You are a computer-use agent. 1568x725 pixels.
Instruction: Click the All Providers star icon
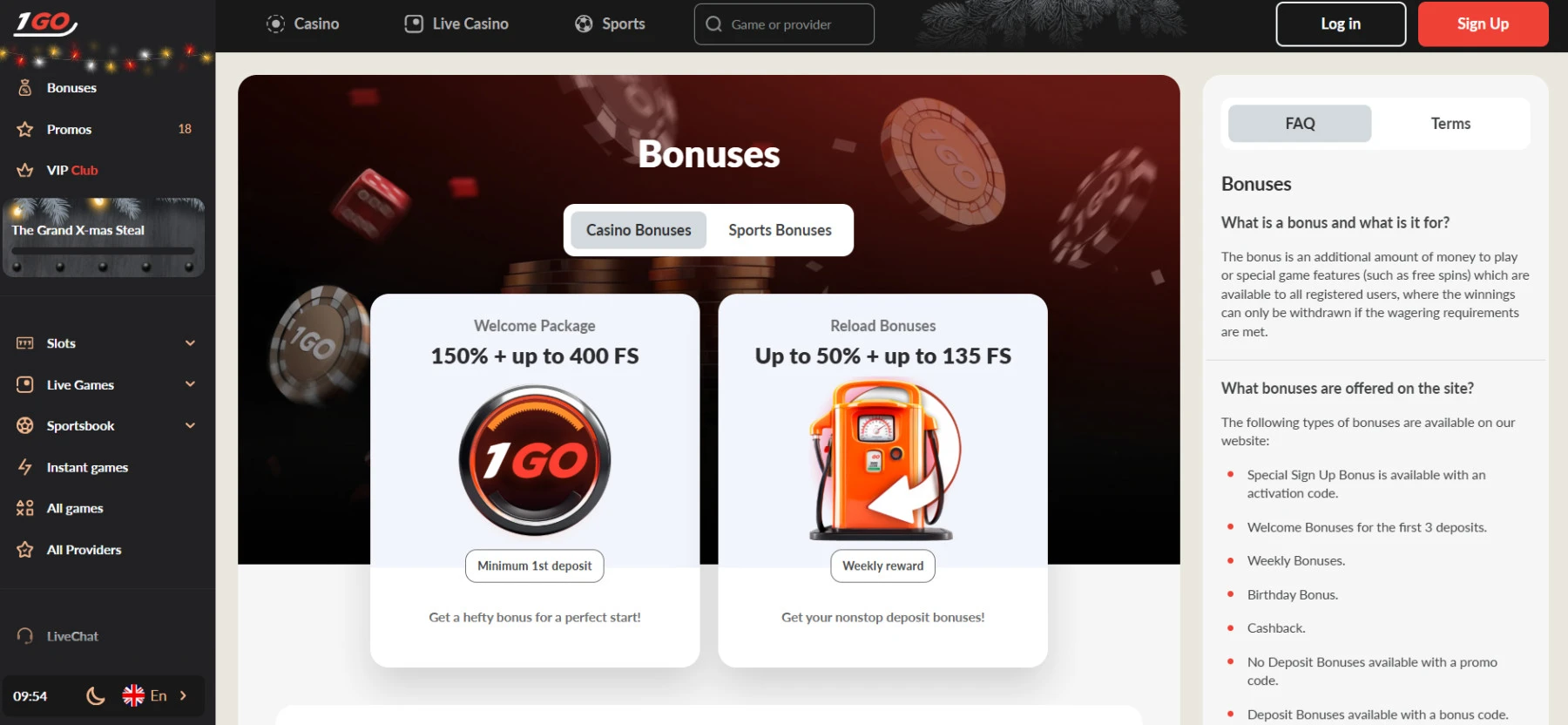pyautogui.click(x=25, y=550)
